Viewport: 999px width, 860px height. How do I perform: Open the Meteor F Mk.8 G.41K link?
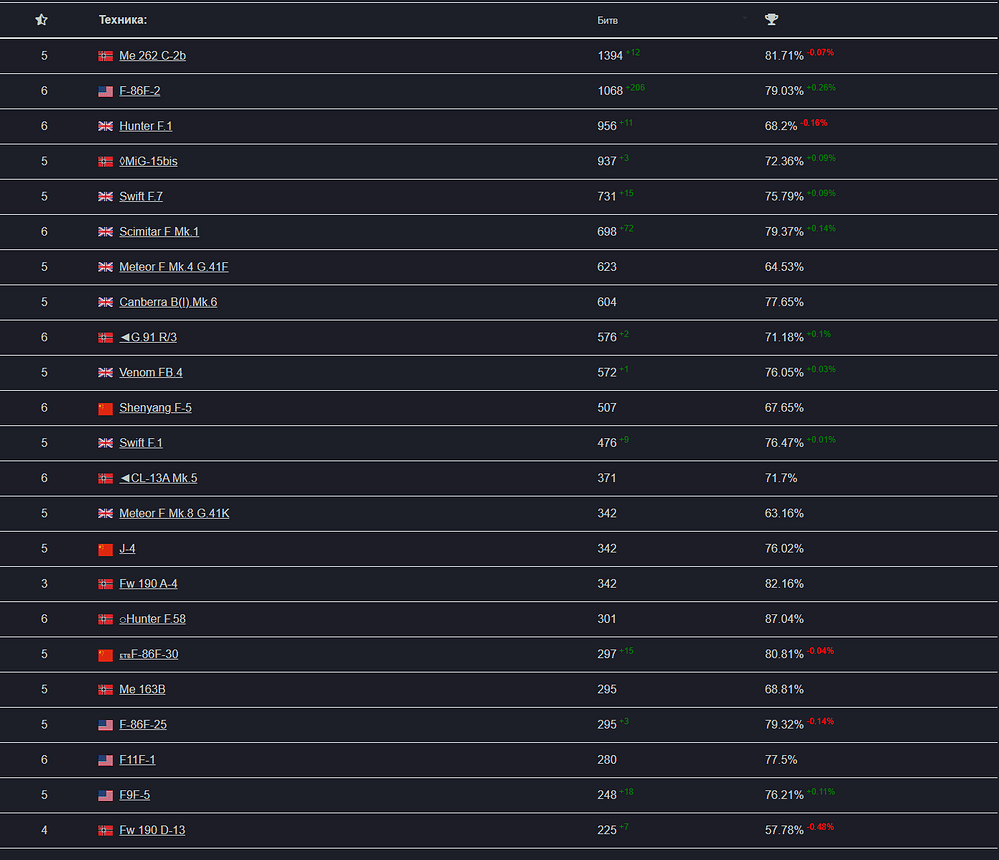pos(174,513)
